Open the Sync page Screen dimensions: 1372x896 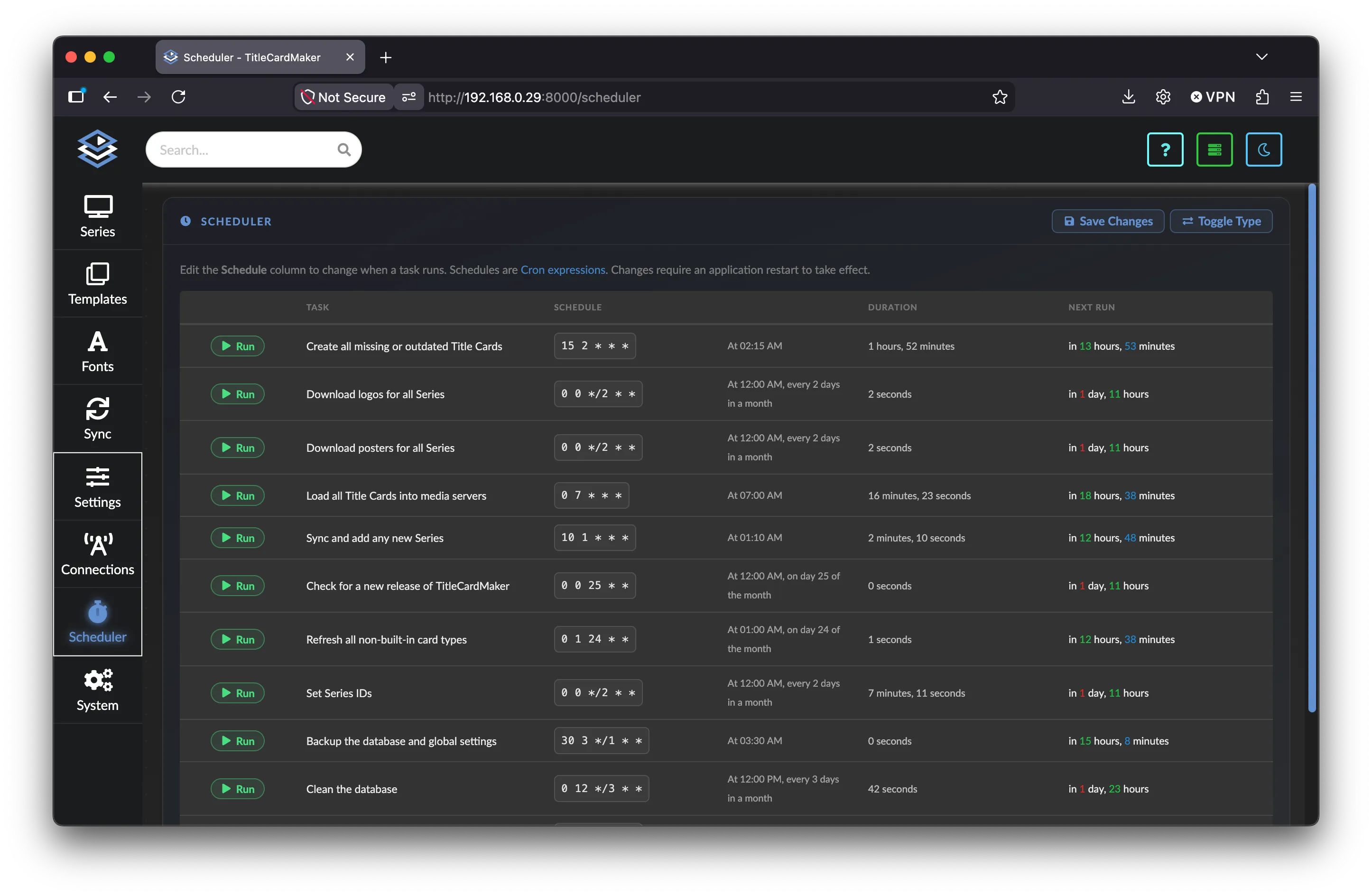pos(97,419)
